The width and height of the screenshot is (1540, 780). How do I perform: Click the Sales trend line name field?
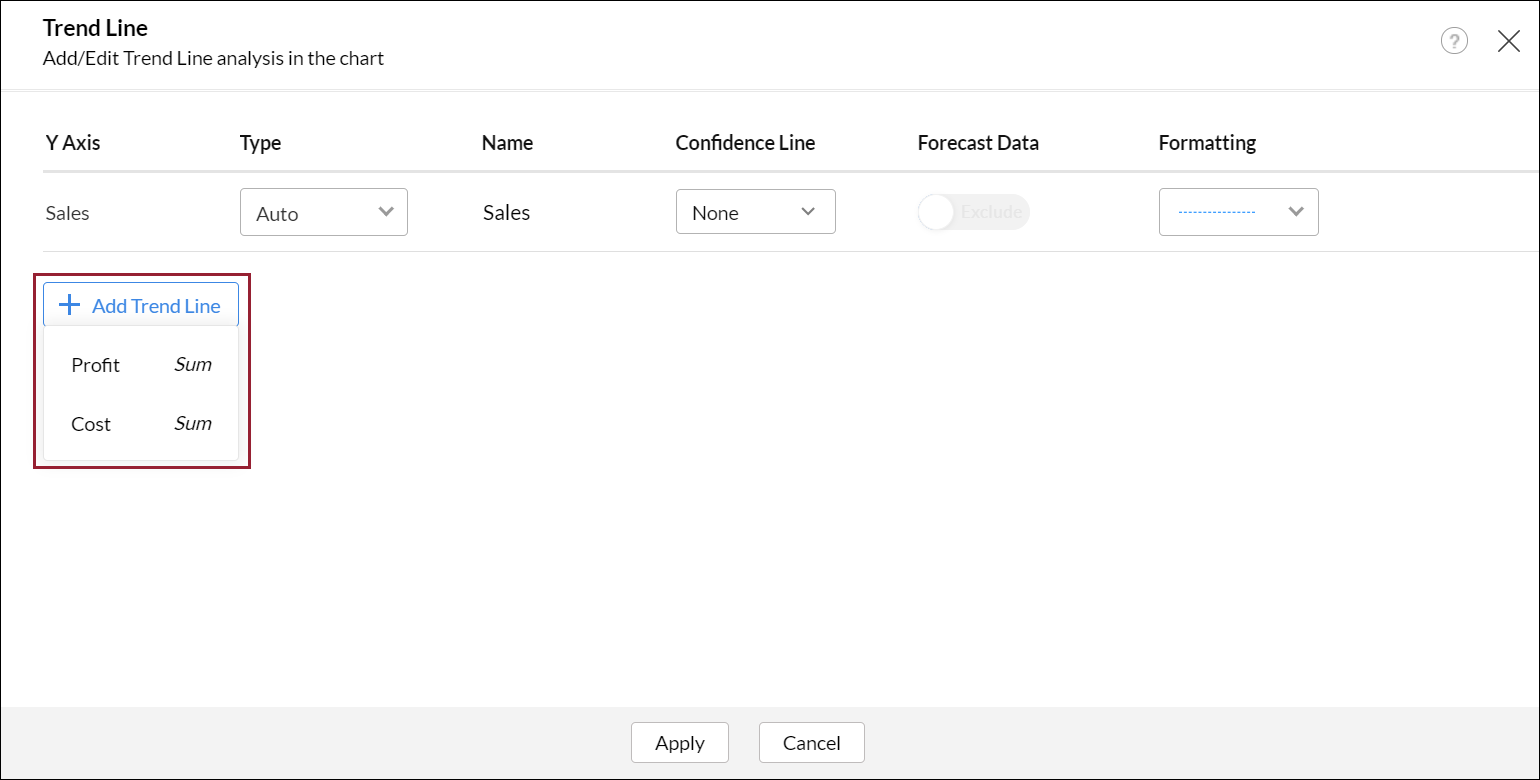point(507,213)
